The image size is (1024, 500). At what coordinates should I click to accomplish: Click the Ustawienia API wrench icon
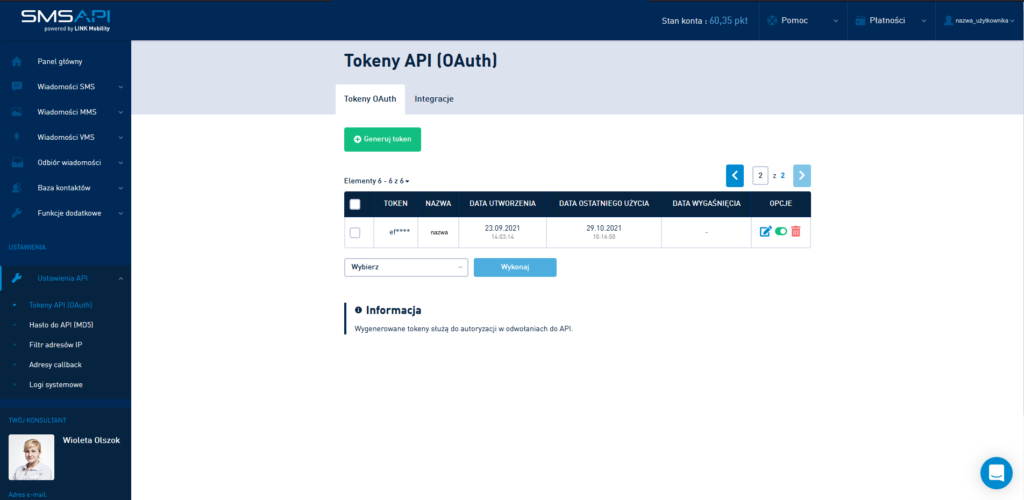[17, 278]
